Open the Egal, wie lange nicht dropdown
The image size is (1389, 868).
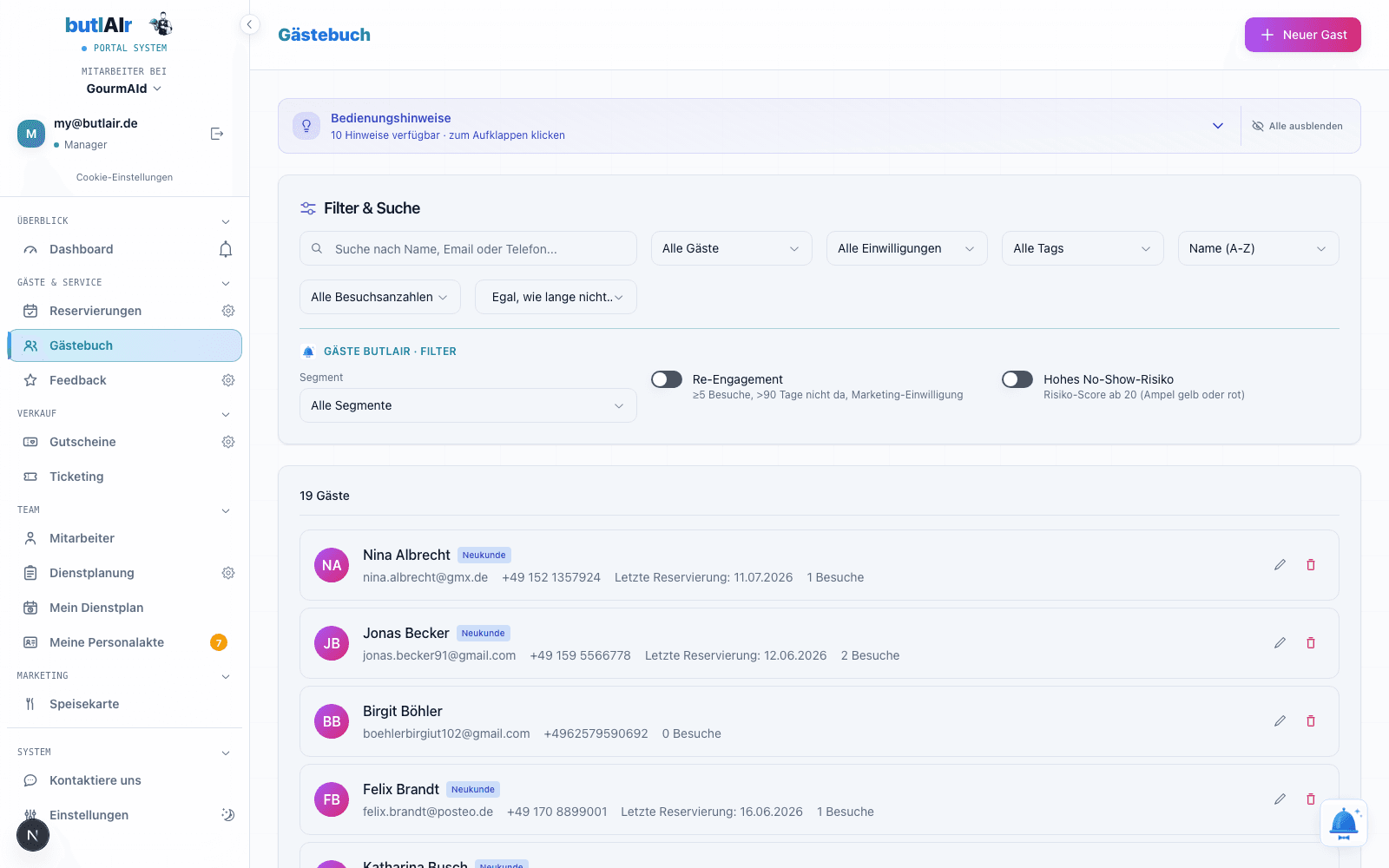pyautogui.click(x=556, y=297)
